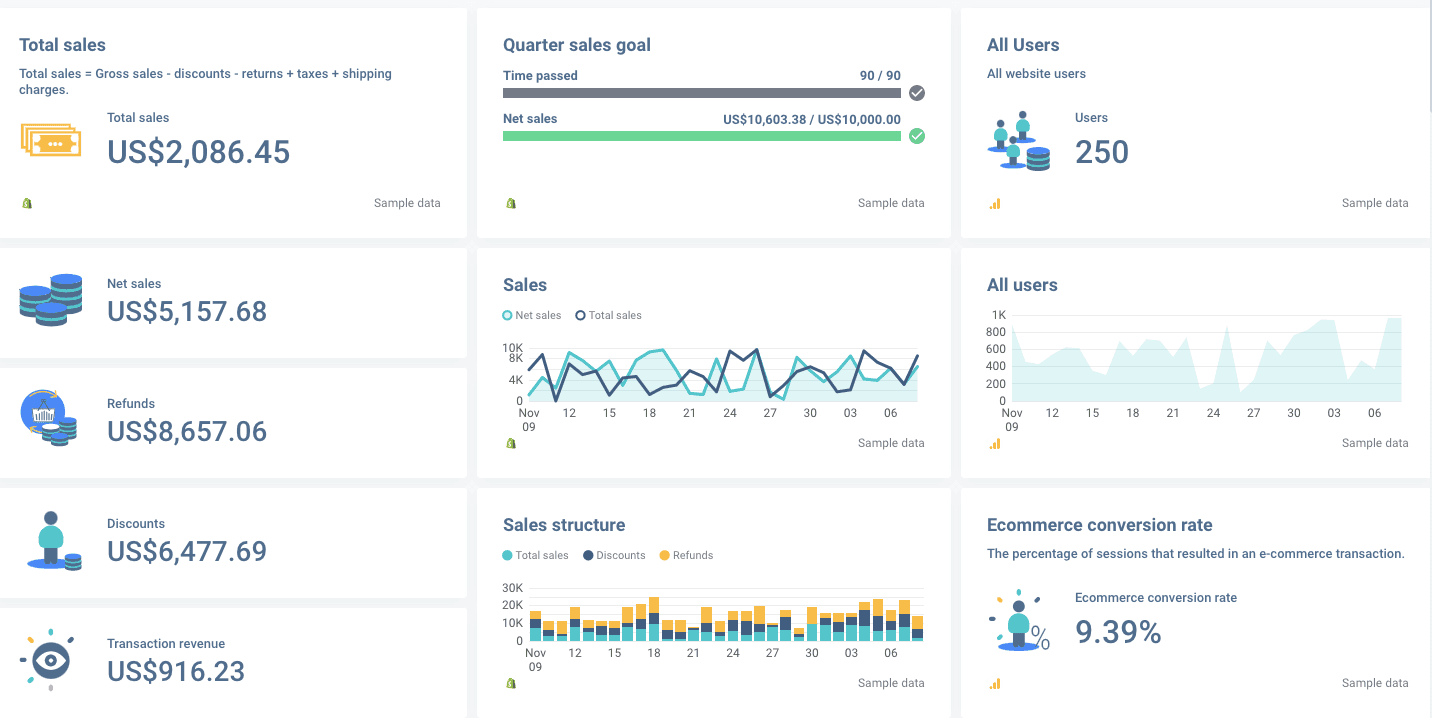Click the green Net sales progress bar

701,136
